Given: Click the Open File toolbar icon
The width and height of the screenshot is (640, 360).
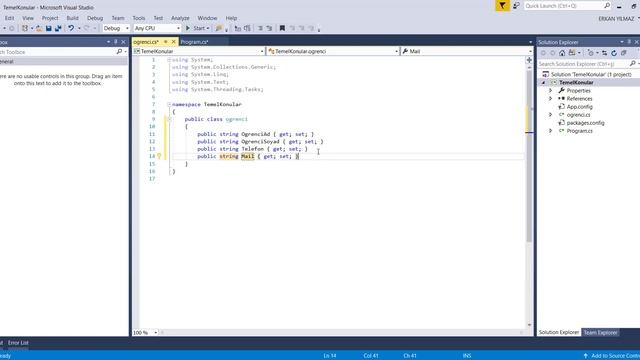Looking at the screenshot, I should click(x=39, y=28).
